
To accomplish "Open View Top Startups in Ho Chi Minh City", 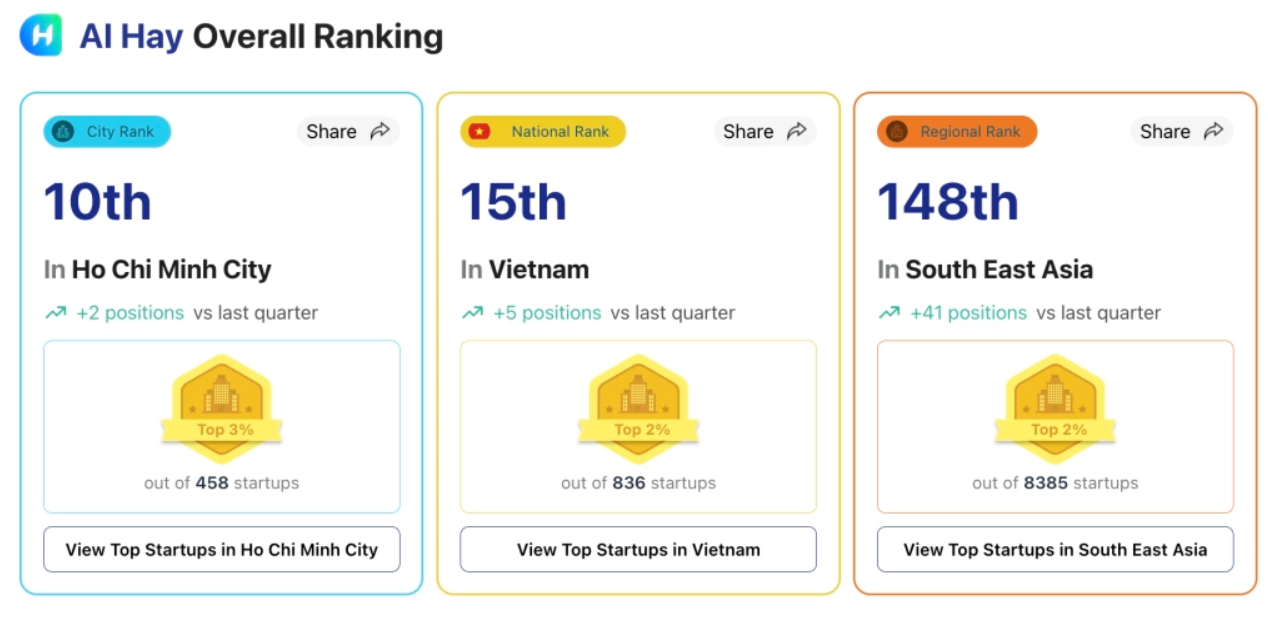I will [x=222, y=550].
